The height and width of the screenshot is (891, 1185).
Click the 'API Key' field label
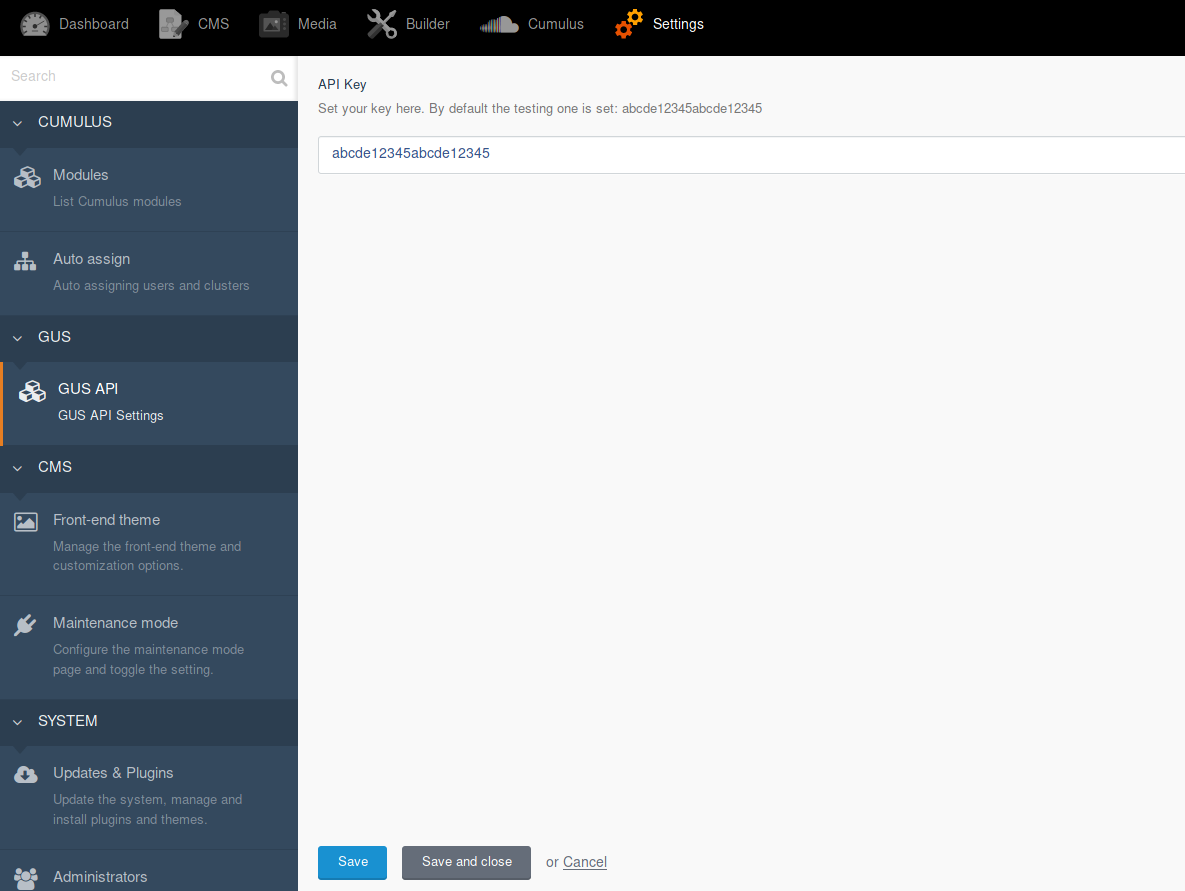[342, 85]
